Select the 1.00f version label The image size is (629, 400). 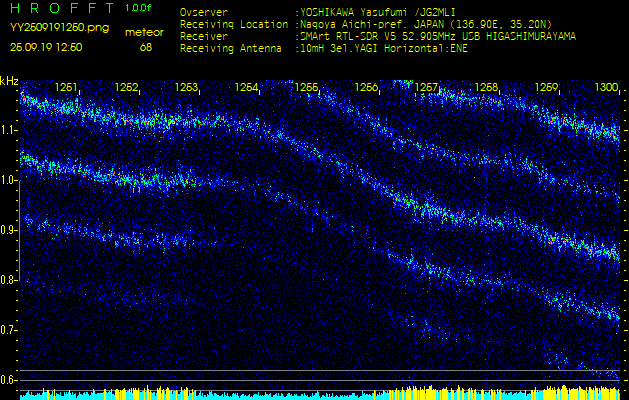(138, 9)
